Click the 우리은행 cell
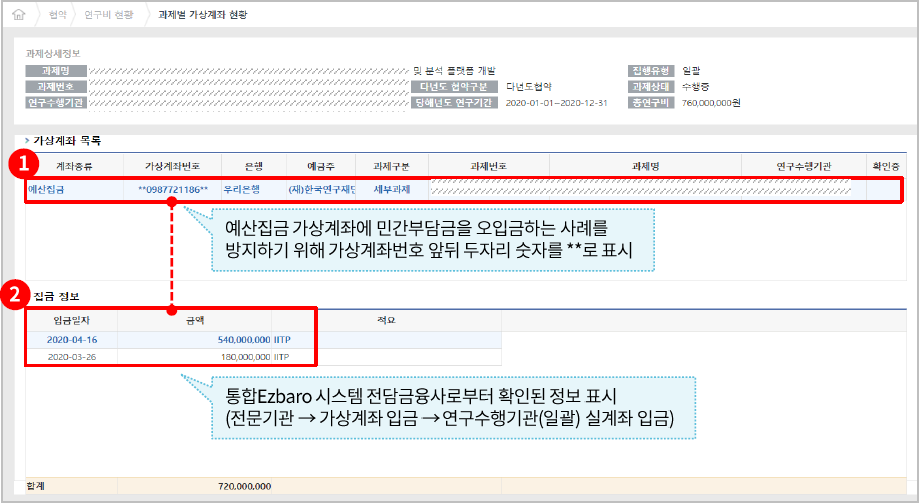 [242, 190]
